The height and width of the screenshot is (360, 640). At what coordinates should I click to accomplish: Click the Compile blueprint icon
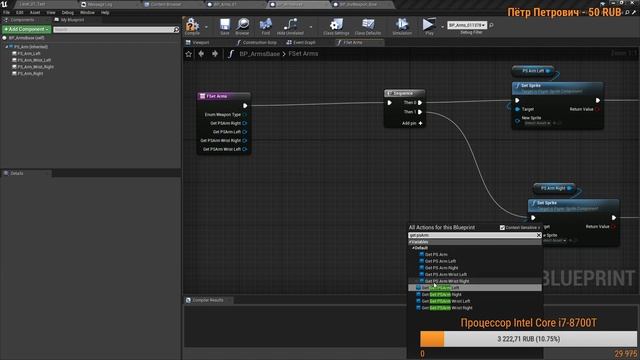(x=192, y=25)
